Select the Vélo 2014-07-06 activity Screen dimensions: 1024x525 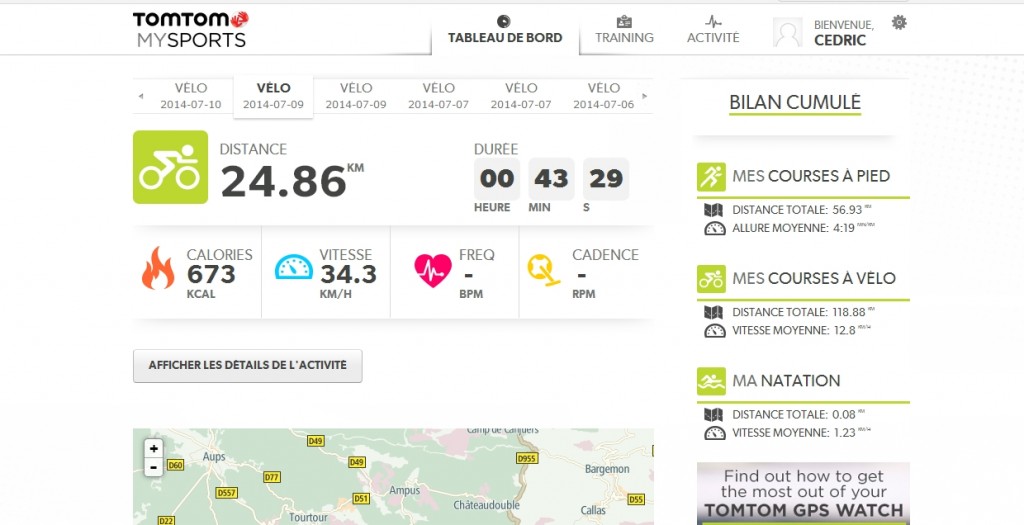click(603, 96)
